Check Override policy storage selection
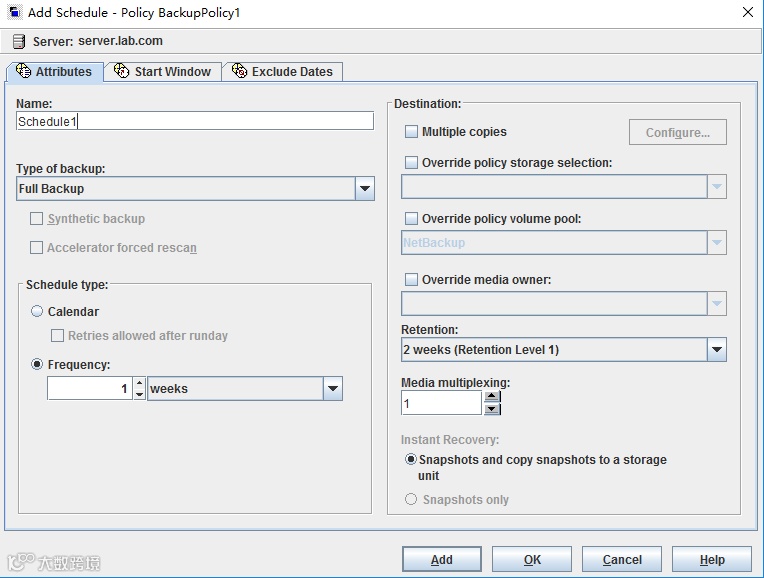The image size is (764, 578). tap(411, 163)
